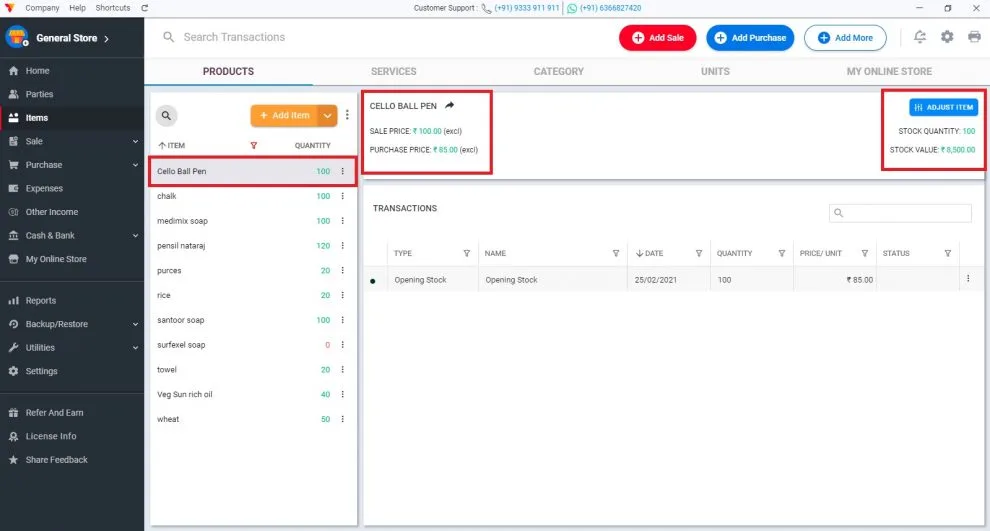Filter transactions by DATE column
Image resolution: width=990 pixels, height=531 pixels.
point(699,253)
